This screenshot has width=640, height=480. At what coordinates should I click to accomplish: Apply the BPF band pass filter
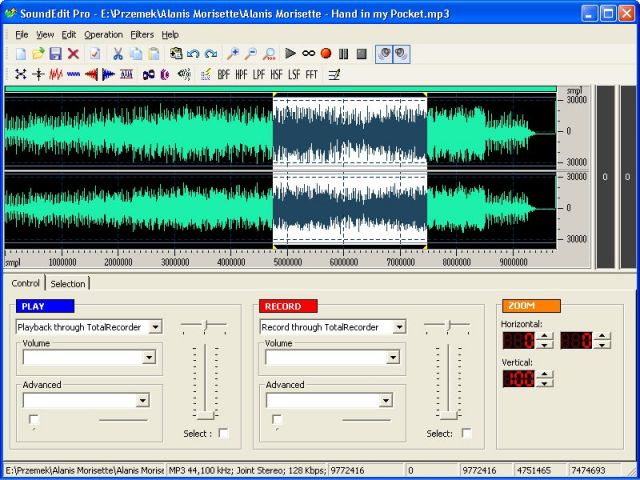point(223,74)
